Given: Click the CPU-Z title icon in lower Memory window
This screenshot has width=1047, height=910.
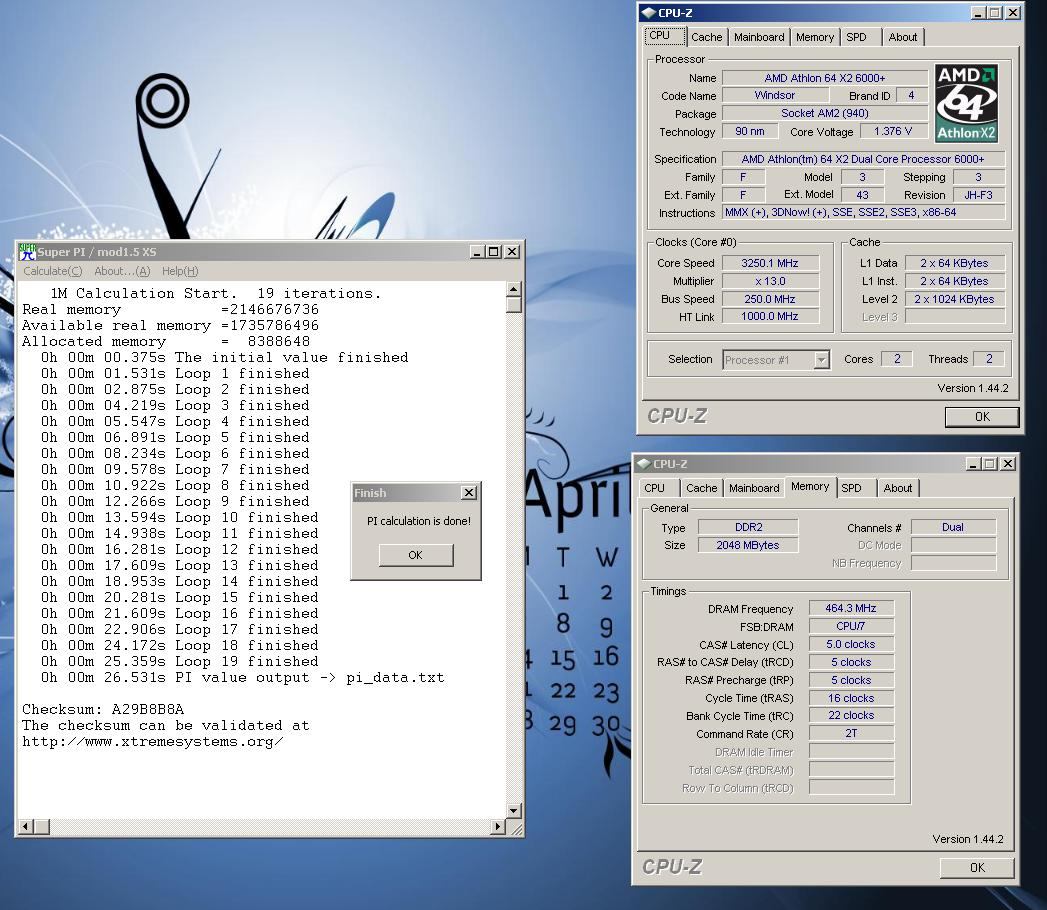Looking at the screenshot, I should [x=644, y=463].
